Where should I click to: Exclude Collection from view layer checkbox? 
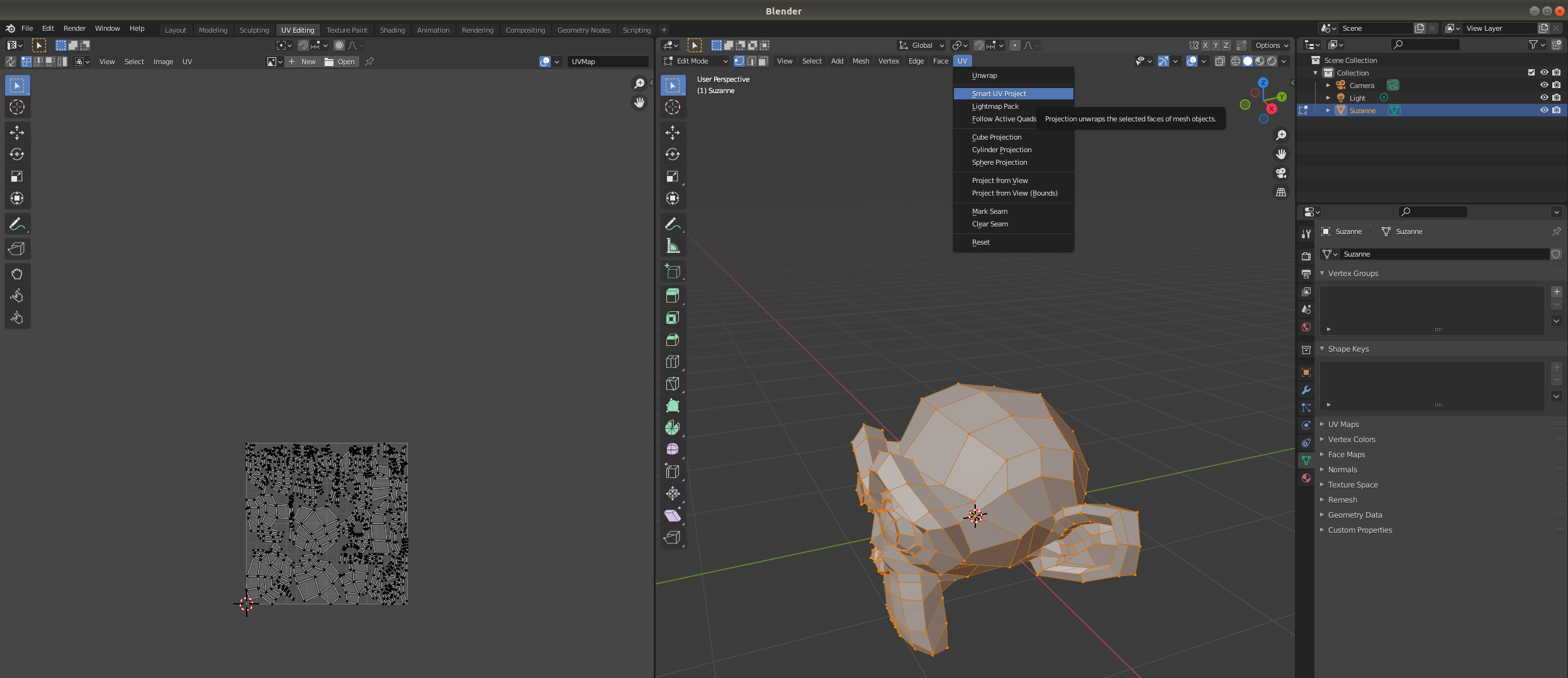point(1532,72)
